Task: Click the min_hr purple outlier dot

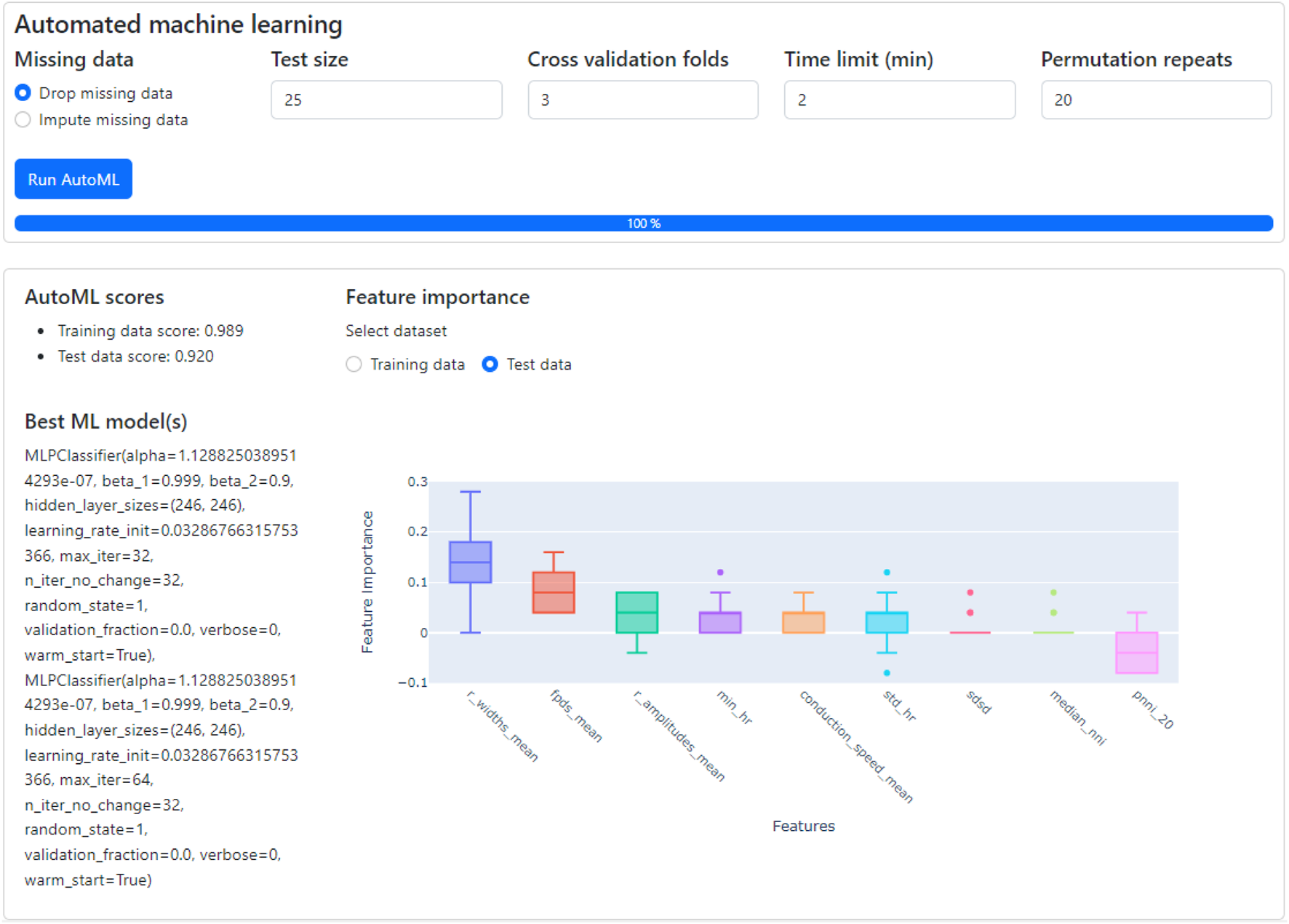Action: point(720,573)
